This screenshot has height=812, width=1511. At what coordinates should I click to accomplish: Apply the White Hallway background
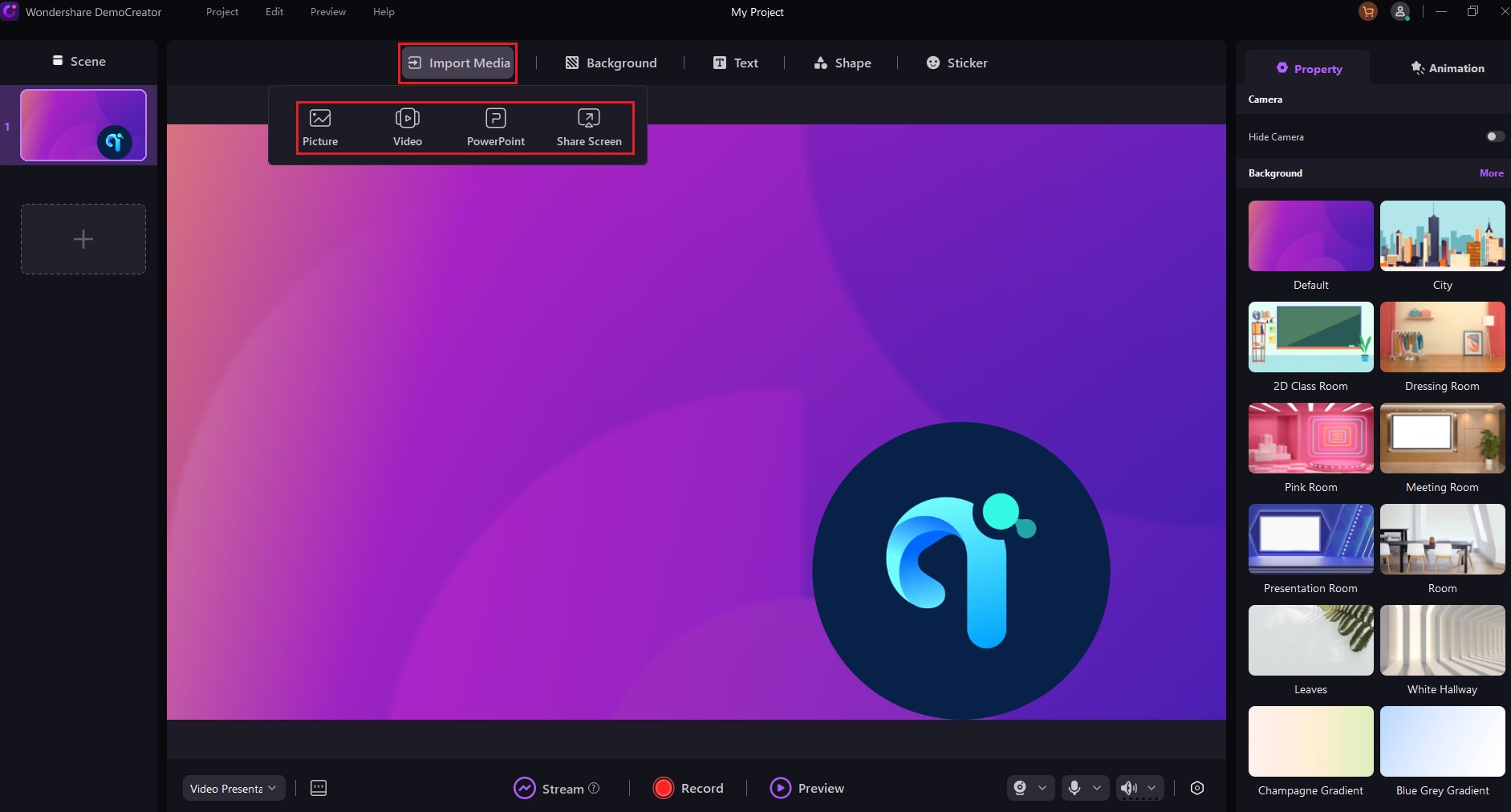click(x=1442, y=640)
